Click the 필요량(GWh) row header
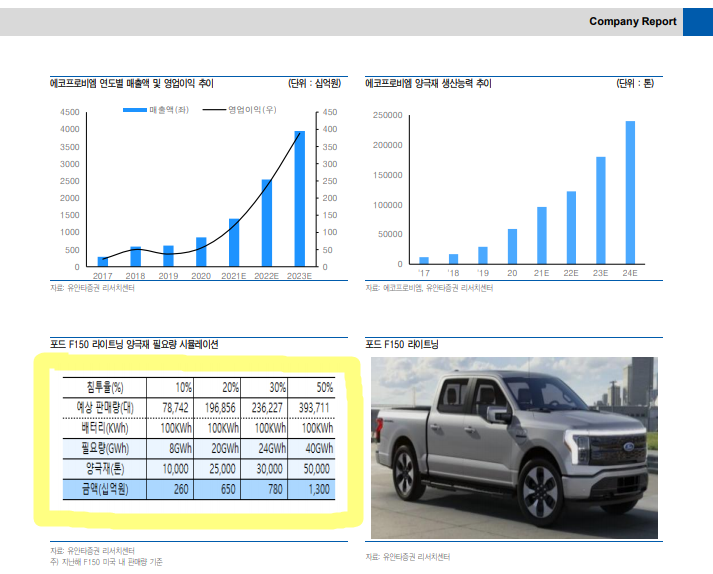Viewport: 713px width, 574px height. pyautogui.click(x=105, y=448)
